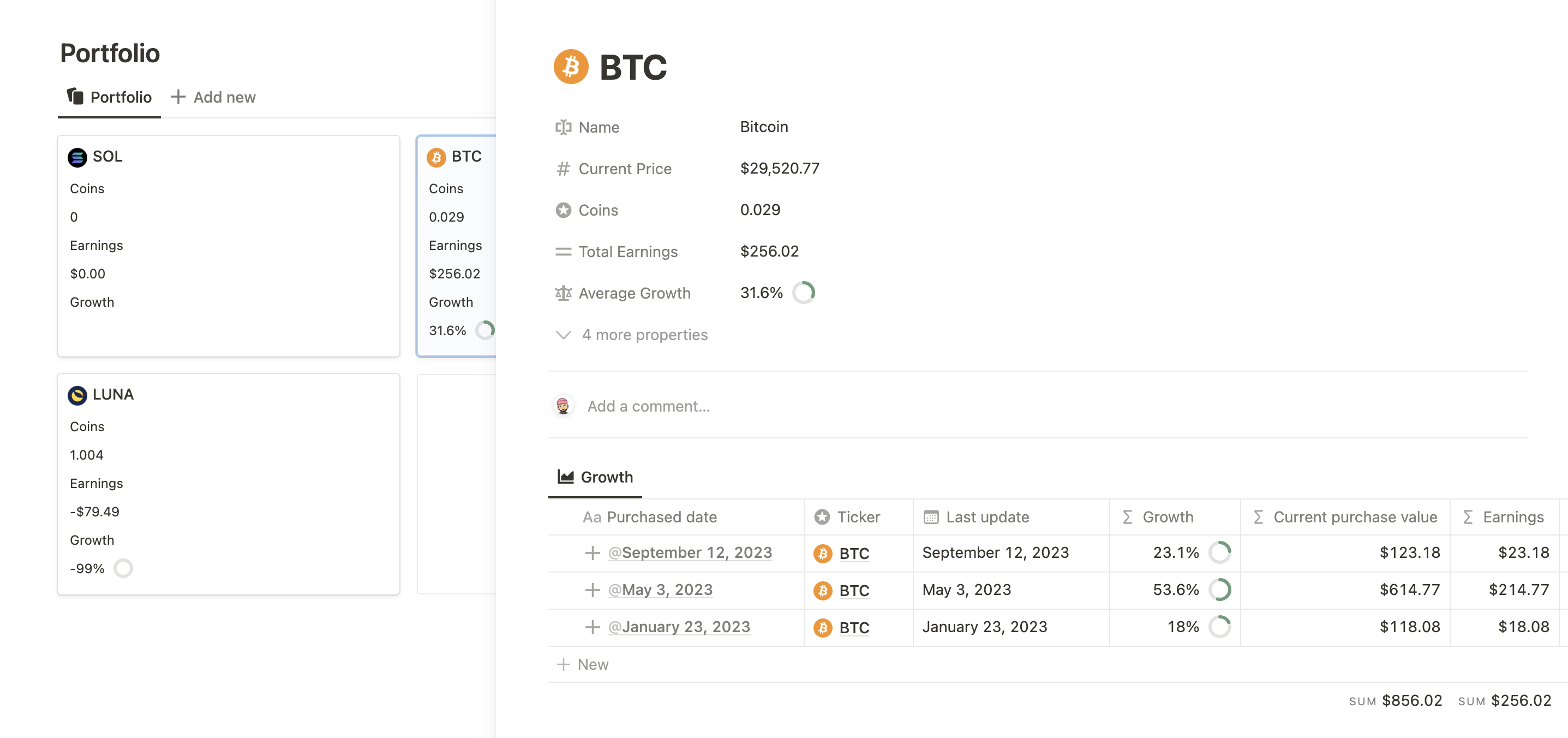Select the Name property book icon
This screenshot has width=1568, height=738.
(x=563, y=127)
